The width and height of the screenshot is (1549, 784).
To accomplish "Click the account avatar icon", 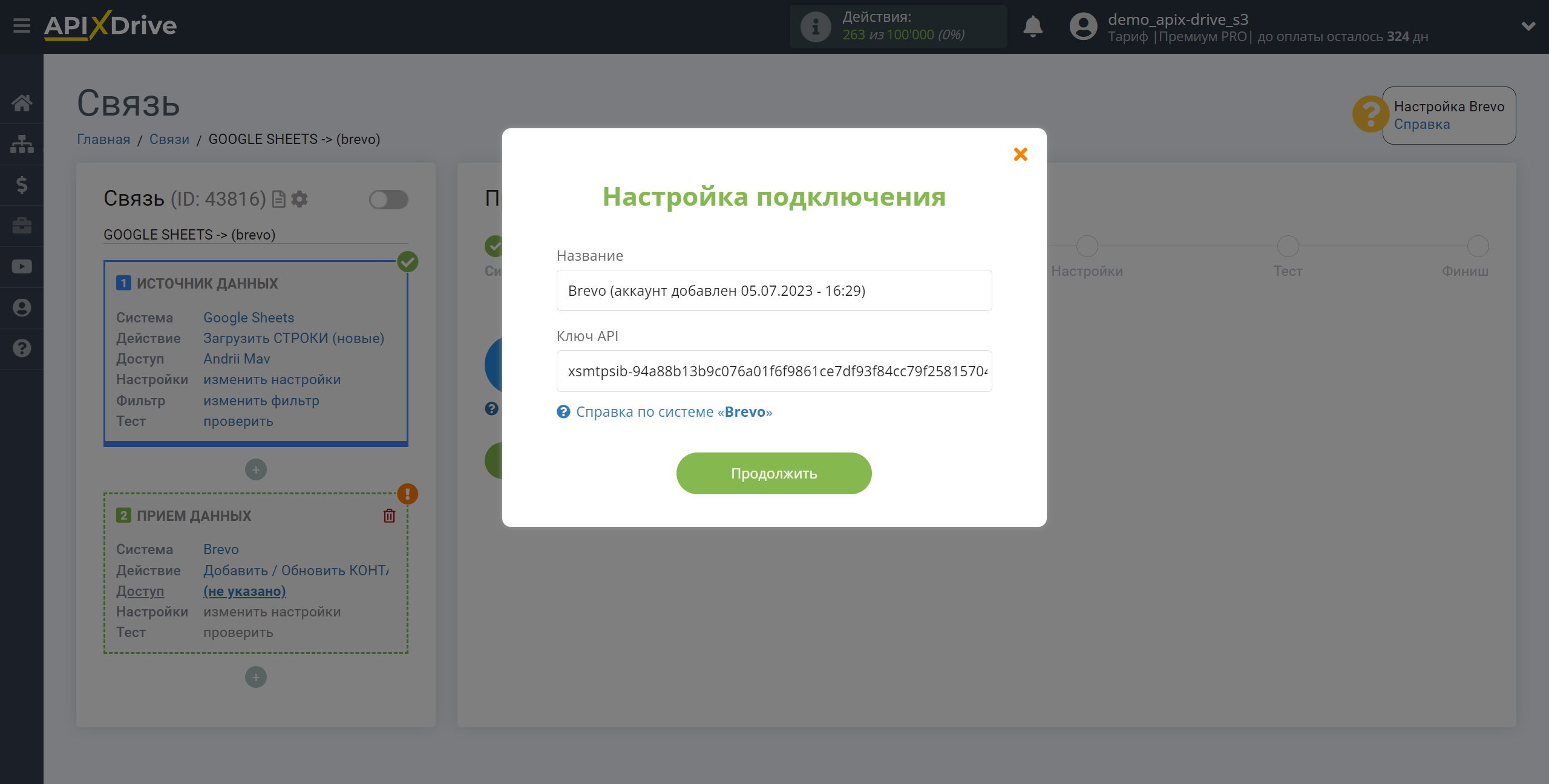I will [1083, 27].
